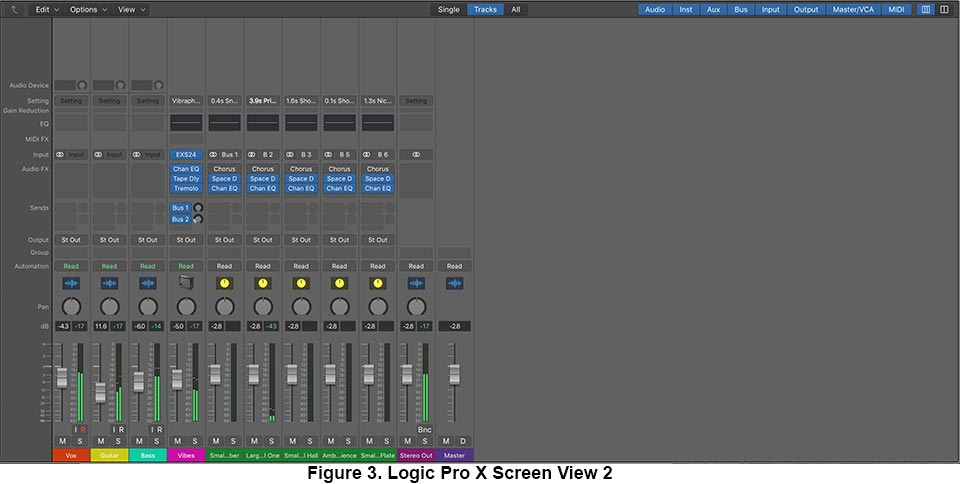Click the Master channel waveform icon
960x484 pixels.
click(454, 283)
